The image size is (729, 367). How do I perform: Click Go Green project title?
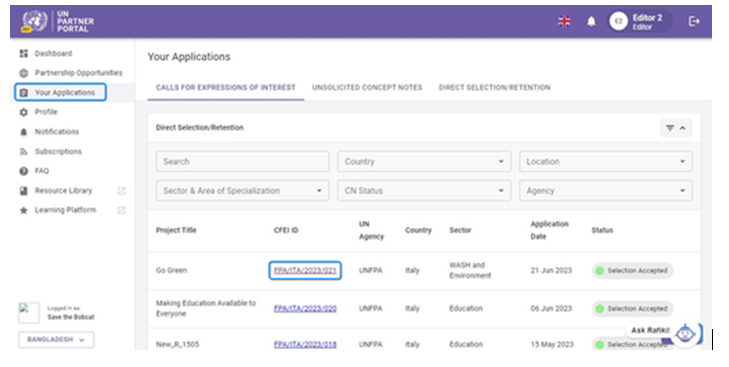(x=171, y=270)
